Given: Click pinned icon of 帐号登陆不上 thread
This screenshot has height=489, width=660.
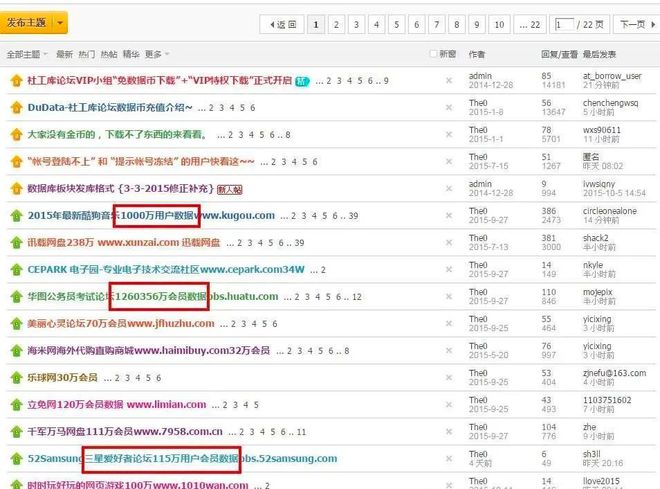Looking at the screenshot, I should click(x=16, y=162).
